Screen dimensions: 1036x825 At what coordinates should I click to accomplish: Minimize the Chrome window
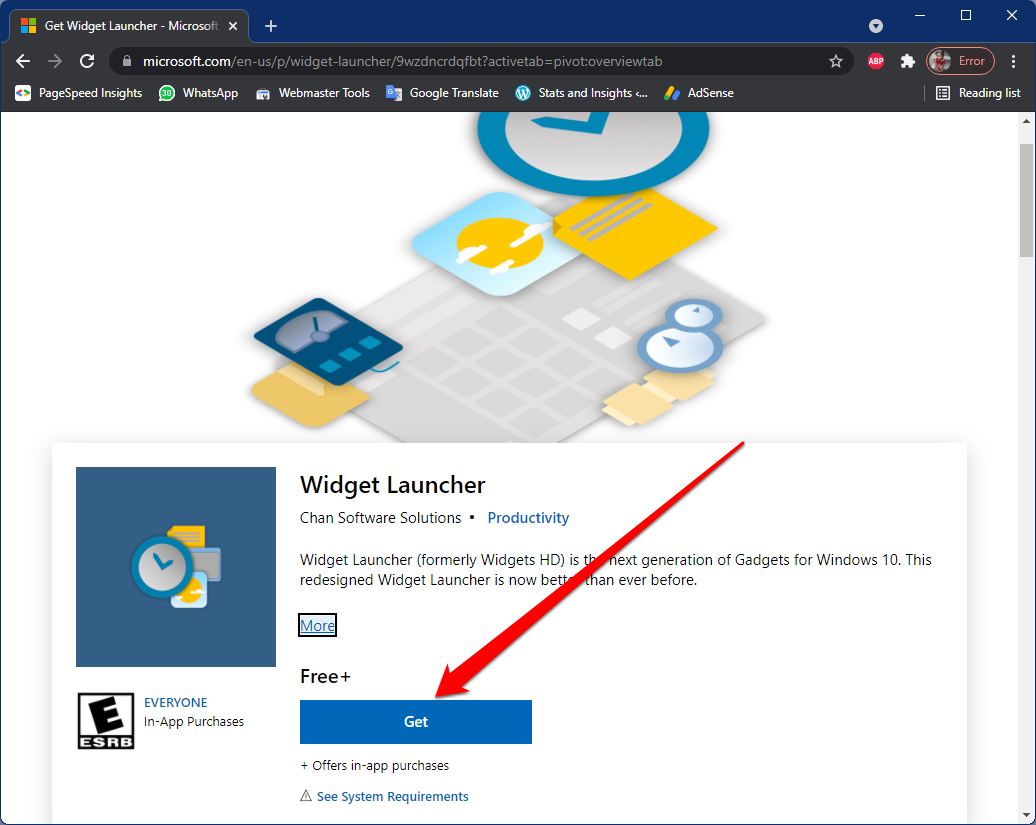coord(920,15)
